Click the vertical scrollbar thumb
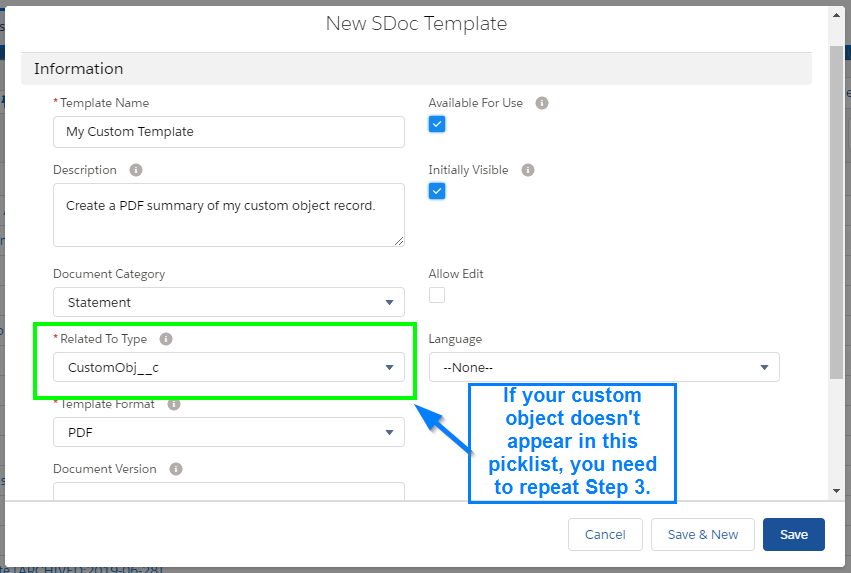This screenshot has height=573, width=851. pyautogui.click(x=836, y=213)
